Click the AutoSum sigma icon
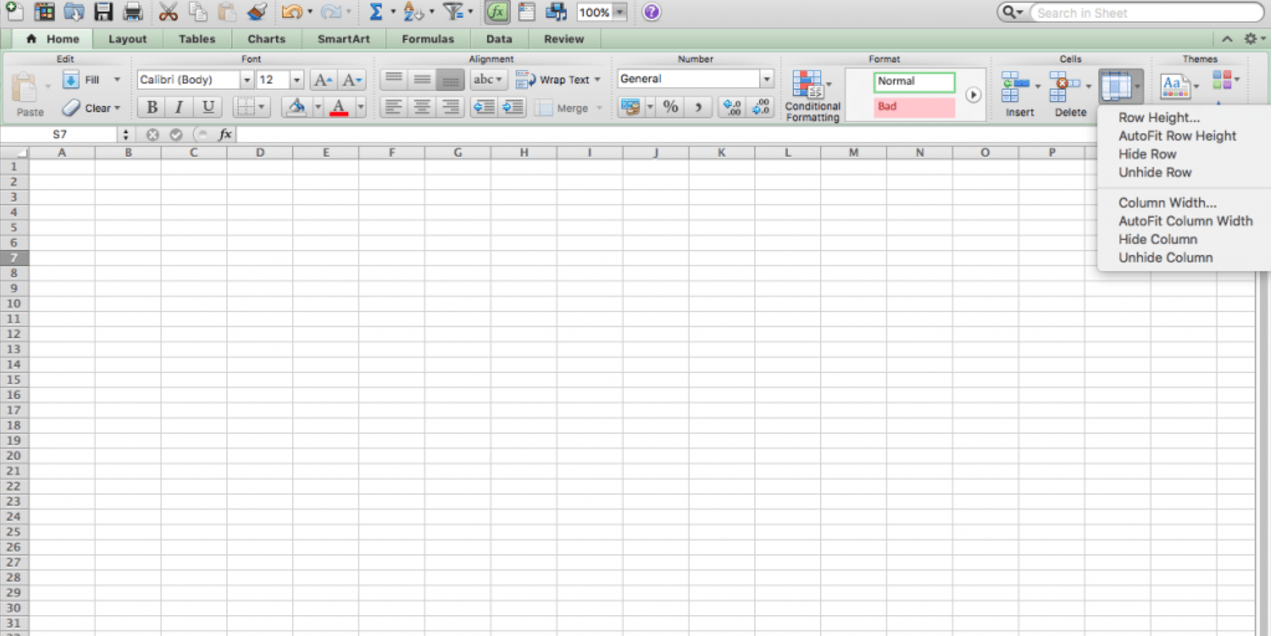The width and height of the screenshot is (1272, 636). pyautogui.click(x=376, y=13)
